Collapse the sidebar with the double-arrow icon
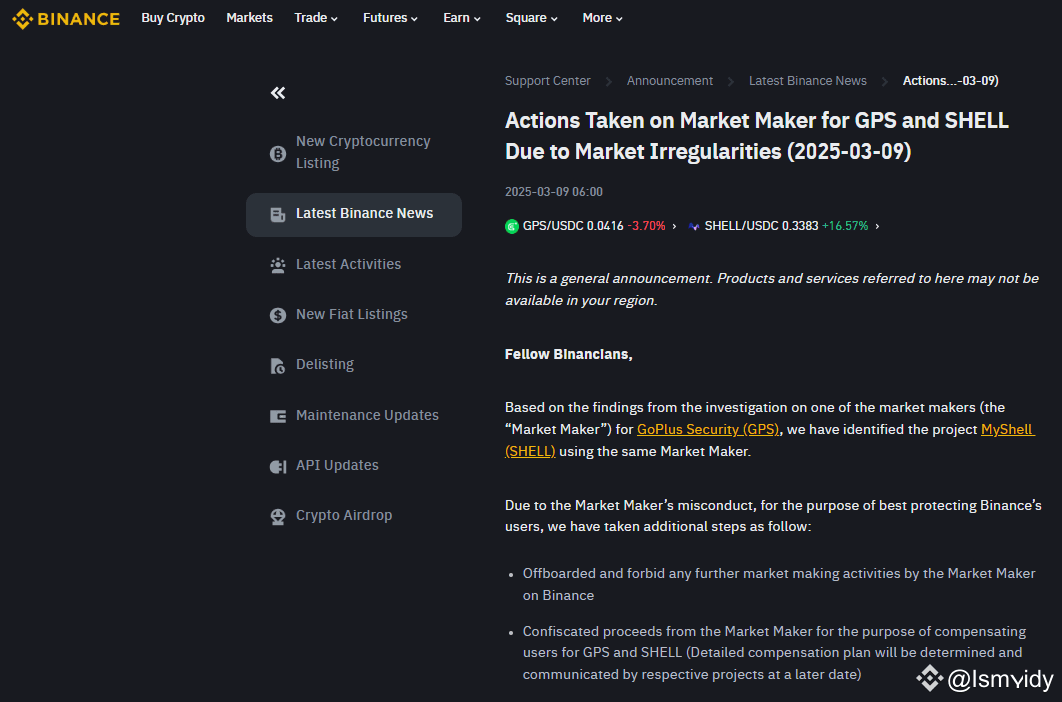This screenshot has width=1062, height=702. pyautogui.click(x=277, y=92)
